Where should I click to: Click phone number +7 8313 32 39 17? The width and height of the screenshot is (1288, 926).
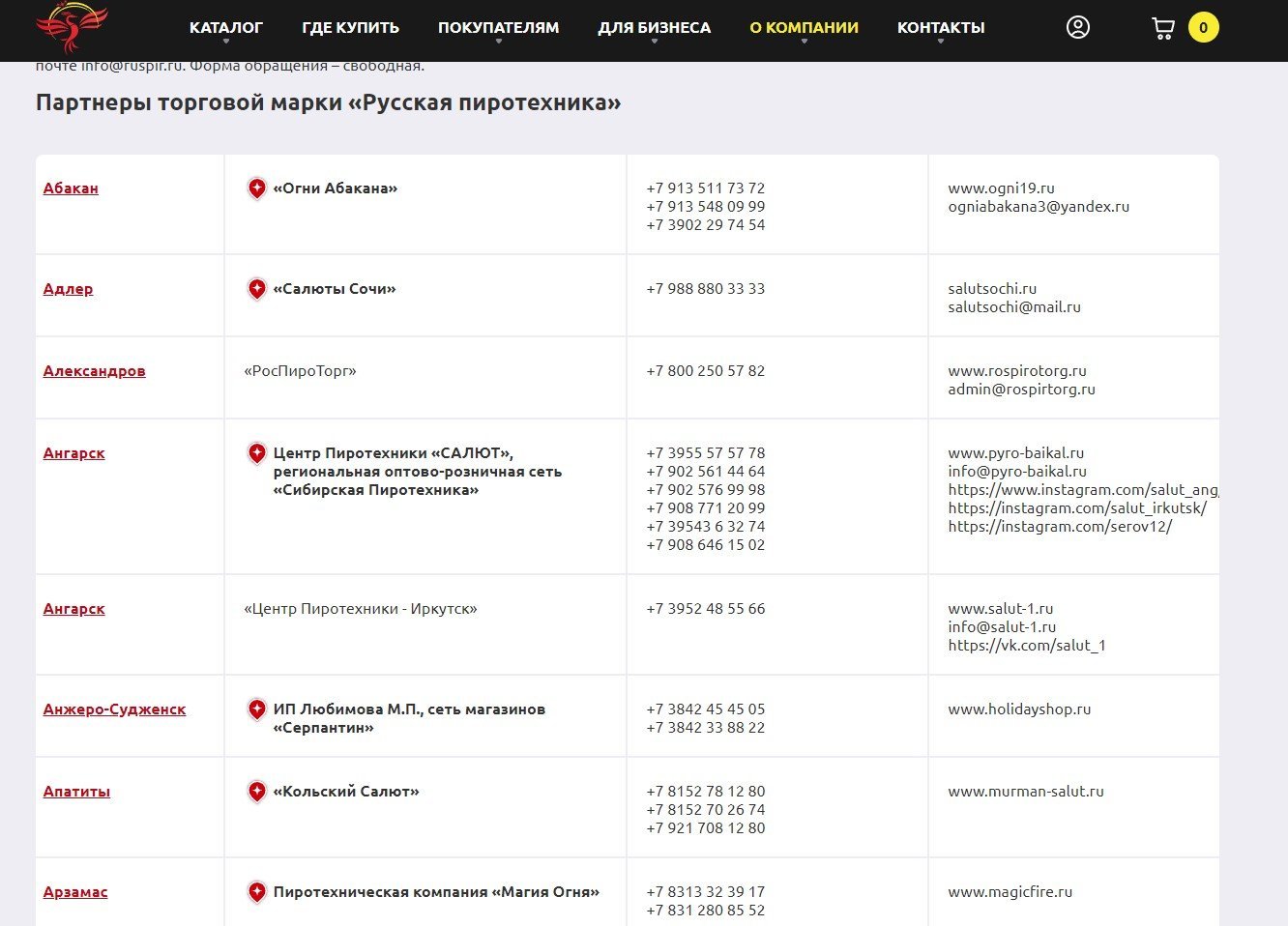(x=706, y=892)
